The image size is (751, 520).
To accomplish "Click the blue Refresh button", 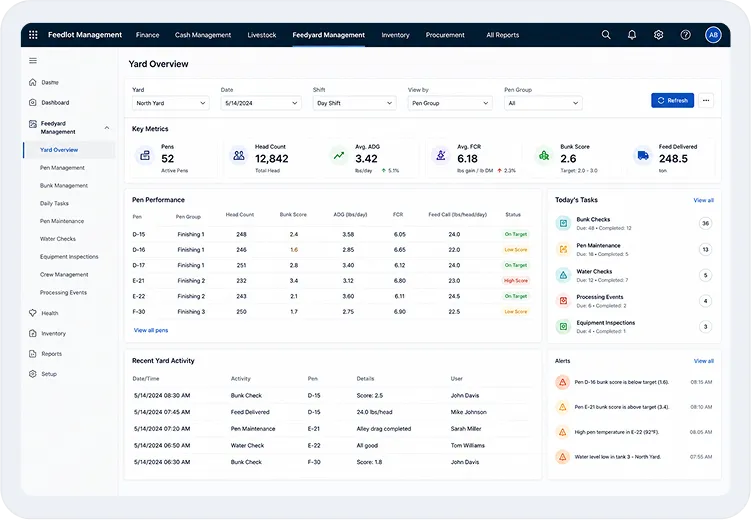I will coord(672,101).
